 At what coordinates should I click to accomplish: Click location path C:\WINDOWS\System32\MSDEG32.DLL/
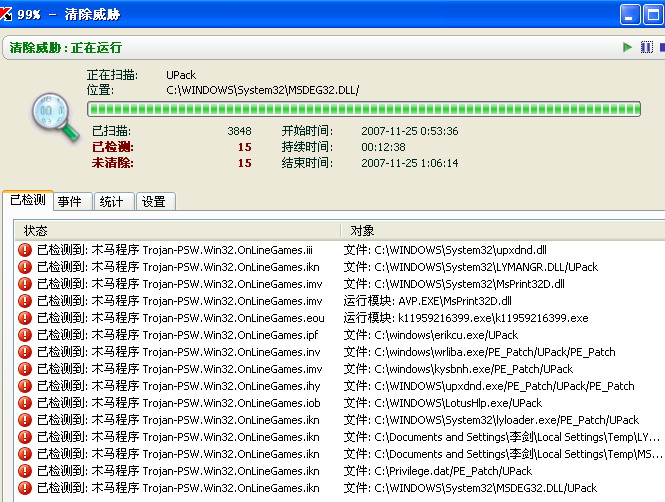click(x=263, y=90)
